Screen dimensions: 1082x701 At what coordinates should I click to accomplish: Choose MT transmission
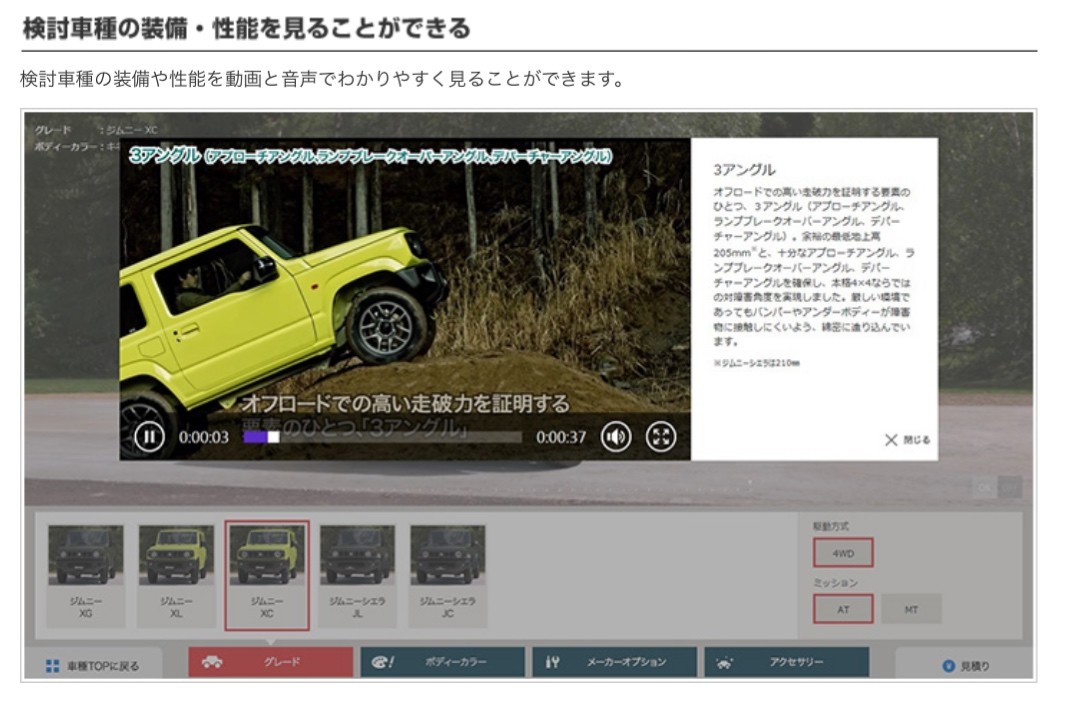[911, 609]
